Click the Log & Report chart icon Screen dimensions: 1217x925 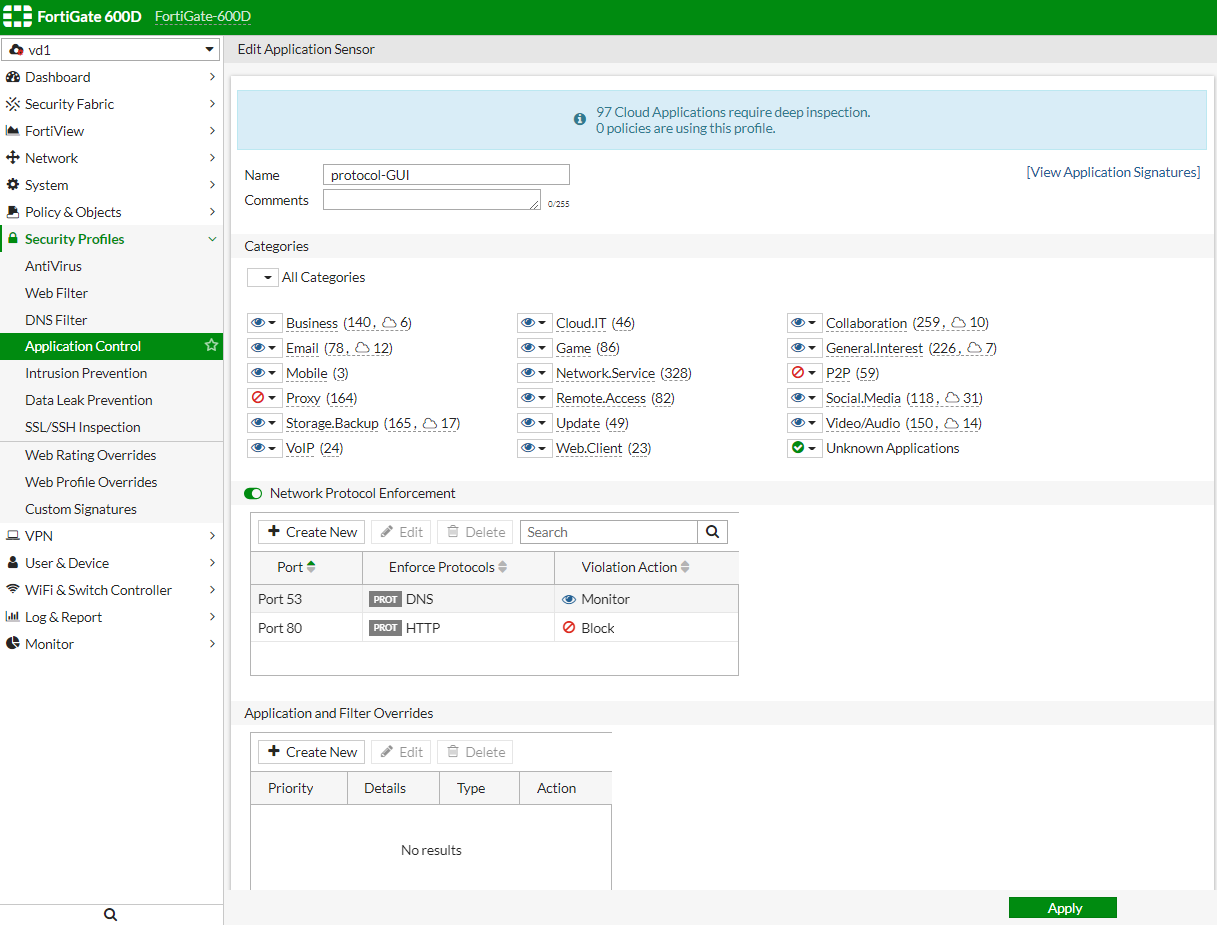tap(13, 617)
